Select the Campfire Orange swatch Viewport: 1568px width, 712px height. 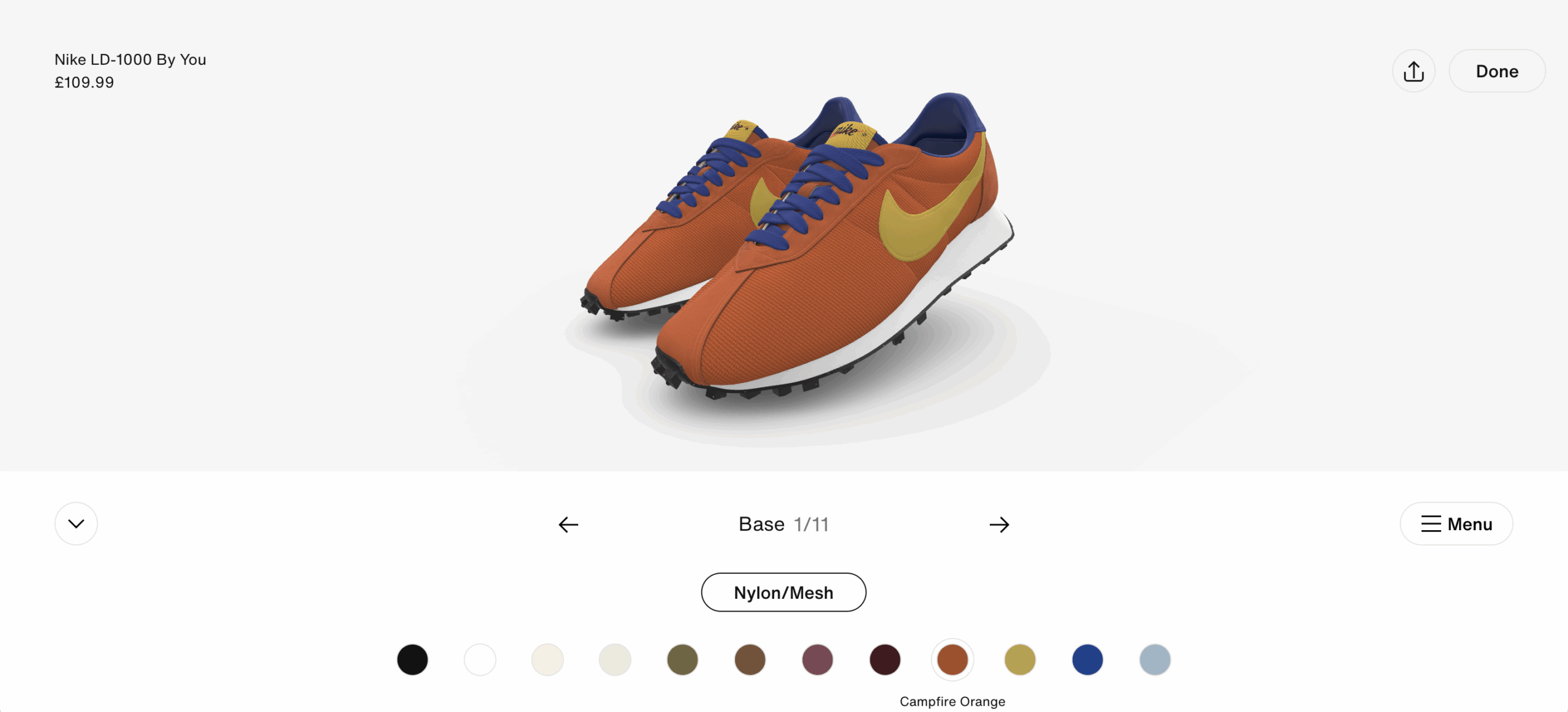[x=952, y=659]
